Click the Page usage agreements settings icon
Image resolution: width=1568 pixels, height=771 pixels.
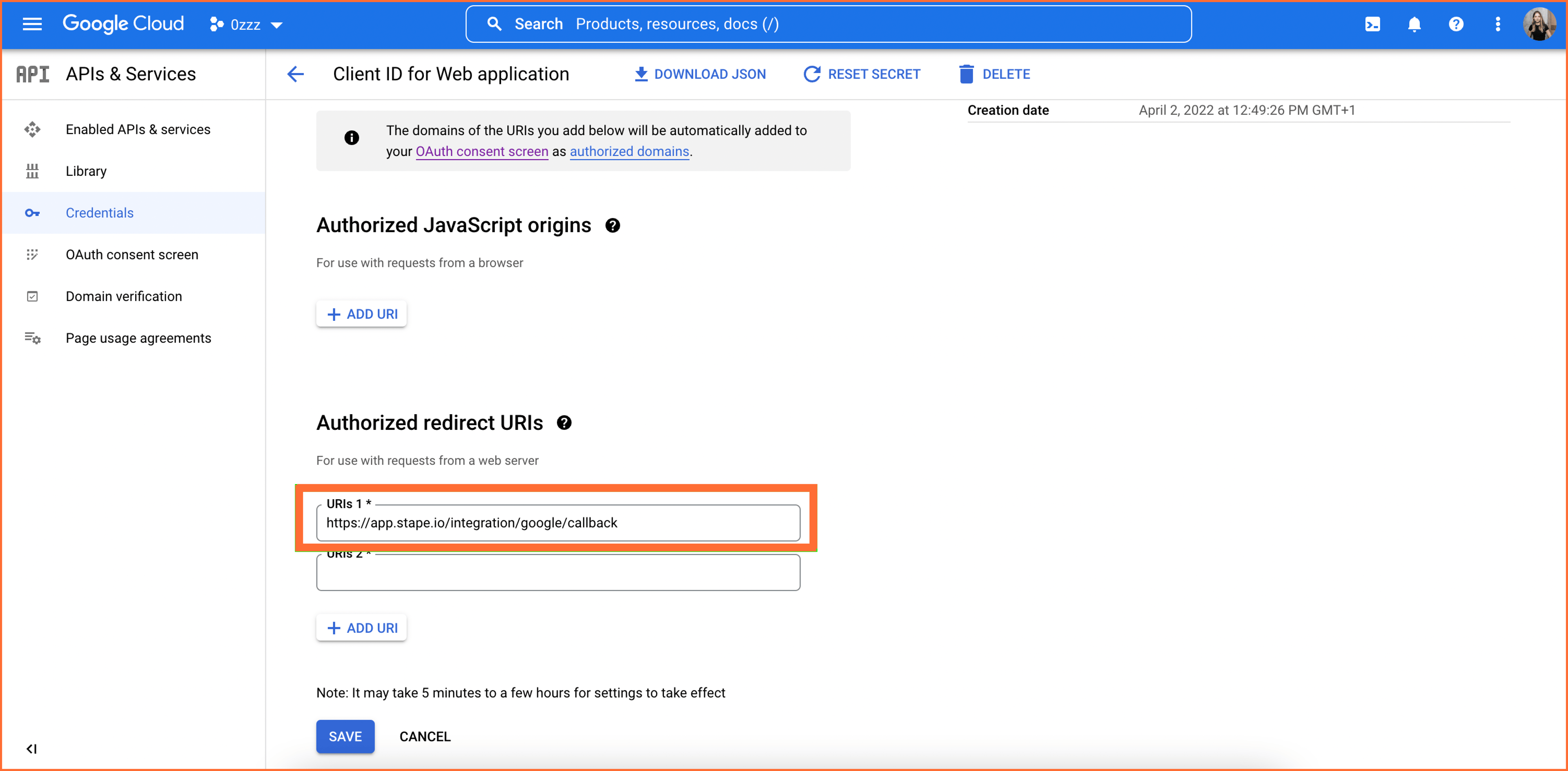pos(32,338)
